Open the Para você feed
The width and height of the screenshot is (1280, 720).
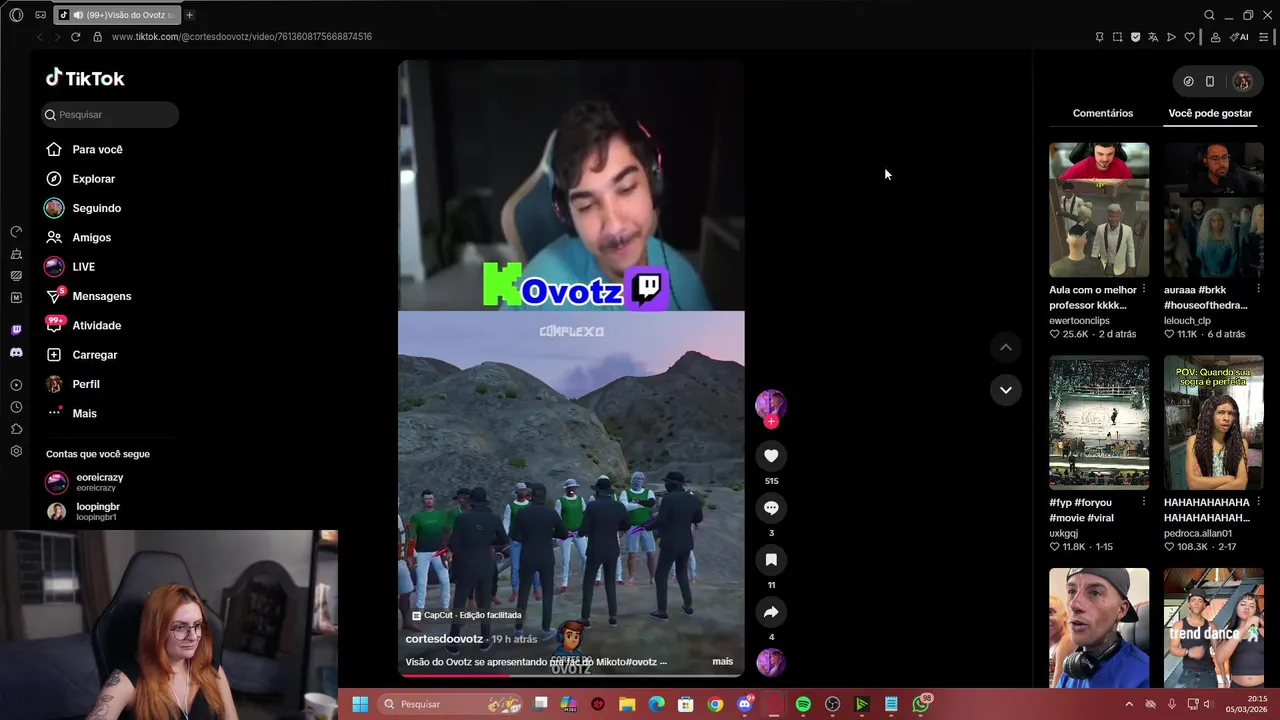(84, 149)
